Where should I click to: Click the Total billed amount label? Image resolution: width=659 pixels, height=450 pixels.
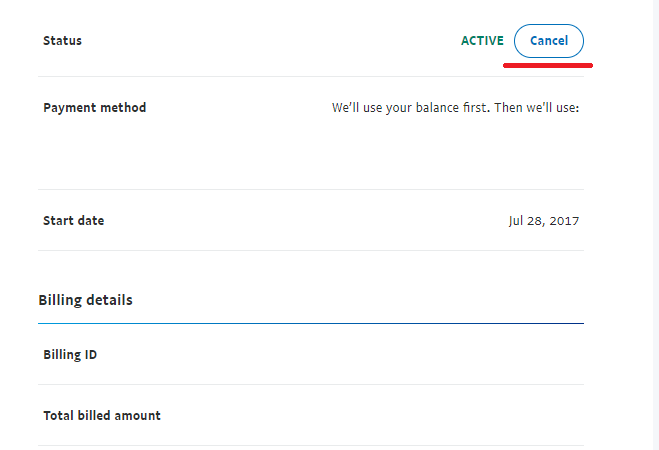102,416
